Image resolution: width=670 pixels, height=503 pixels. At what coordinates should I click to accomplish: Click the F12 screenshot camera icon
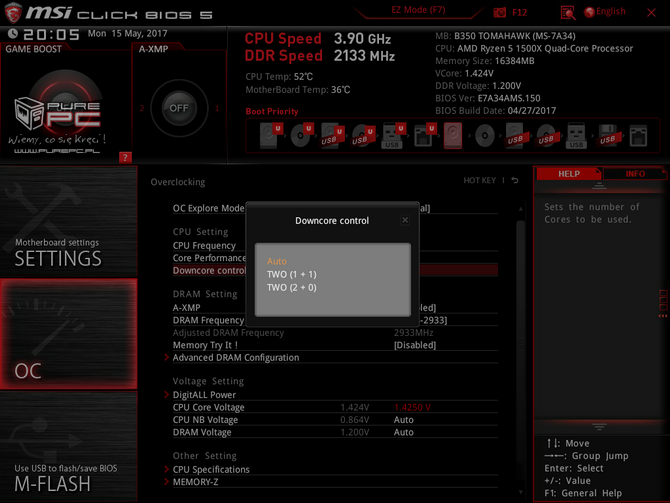[499, 12]
